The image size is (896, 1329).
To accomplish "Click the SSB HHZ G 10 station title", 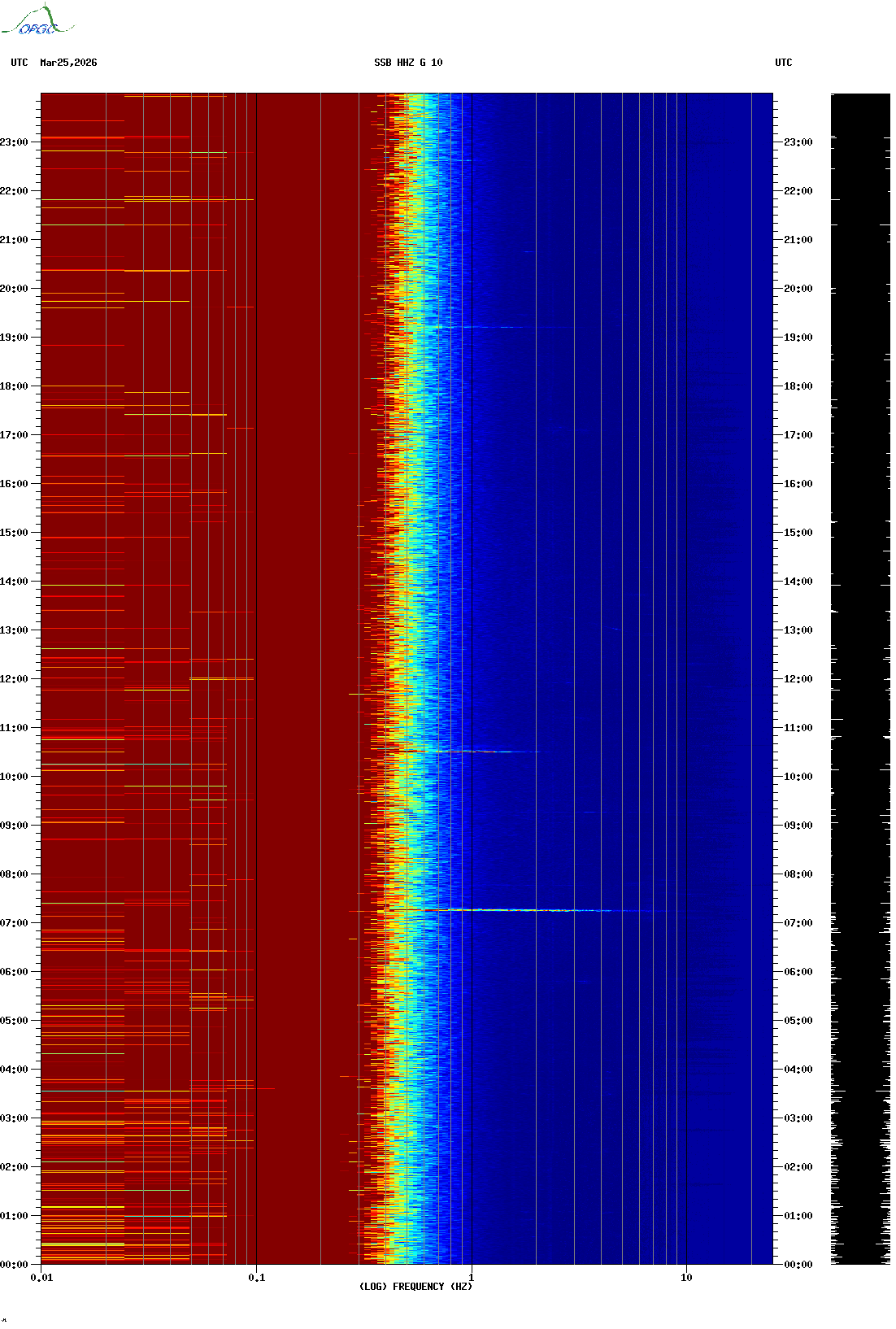I will point(408,63).
